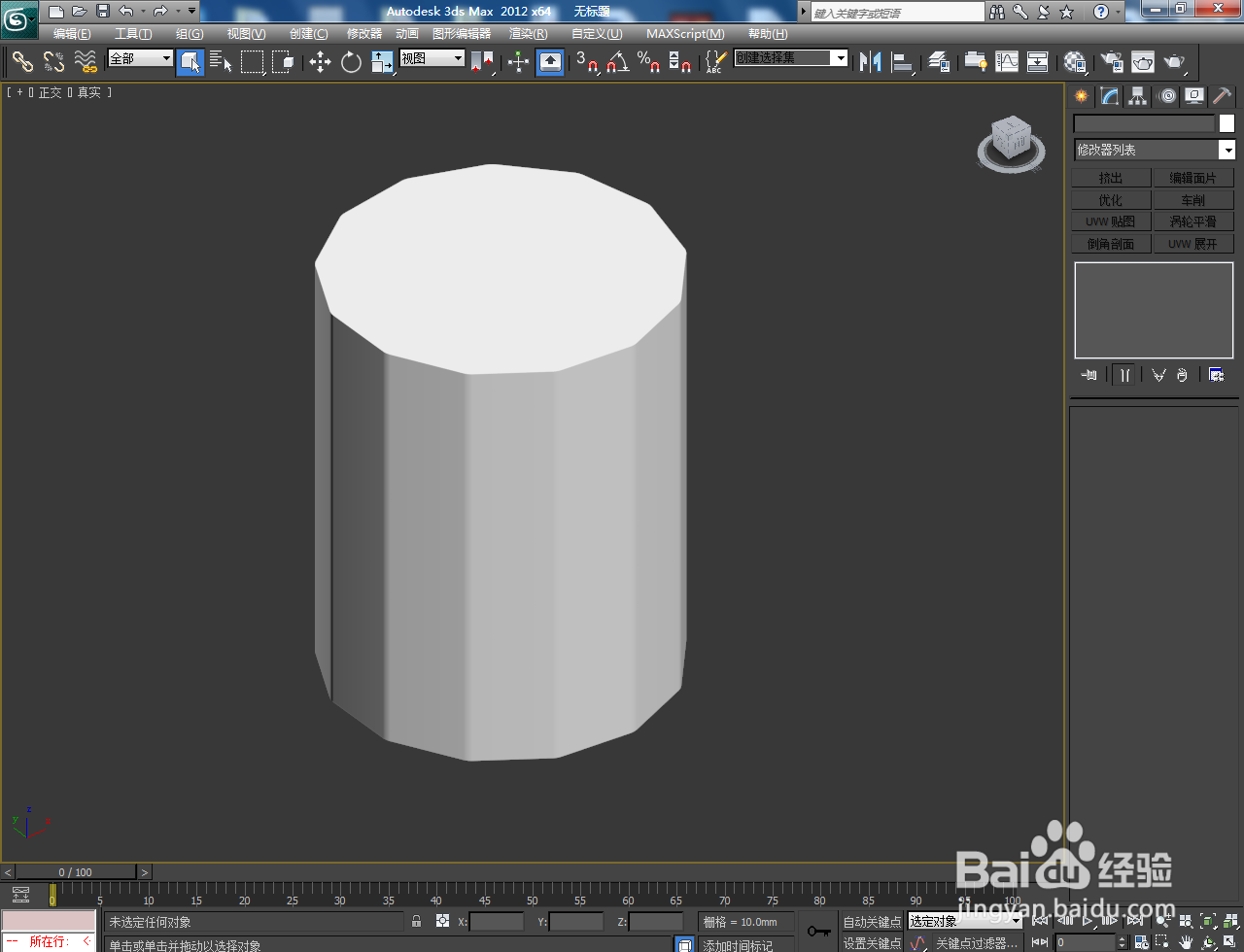Open the 视图(V) menu

coord(246,34)
